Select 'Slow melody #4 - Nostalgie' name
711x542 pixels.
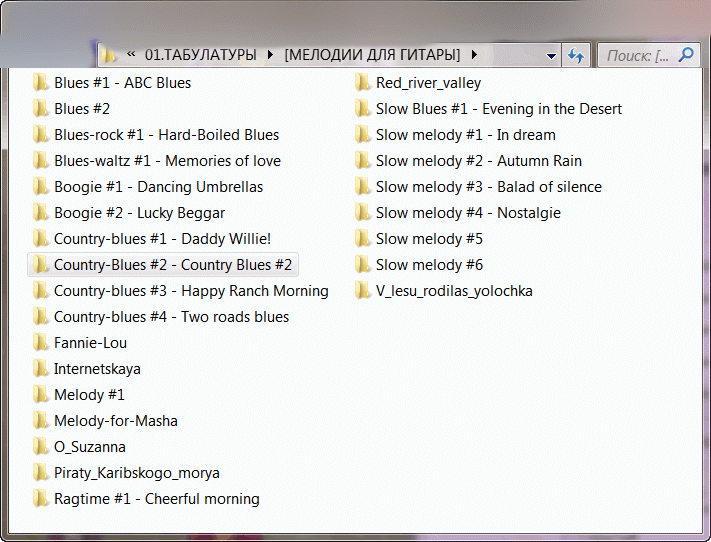tap(468, 213)
